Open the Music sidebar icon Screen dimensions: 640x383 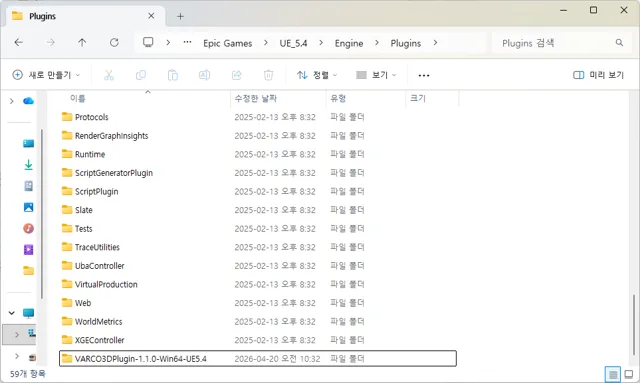pos(29,229)
